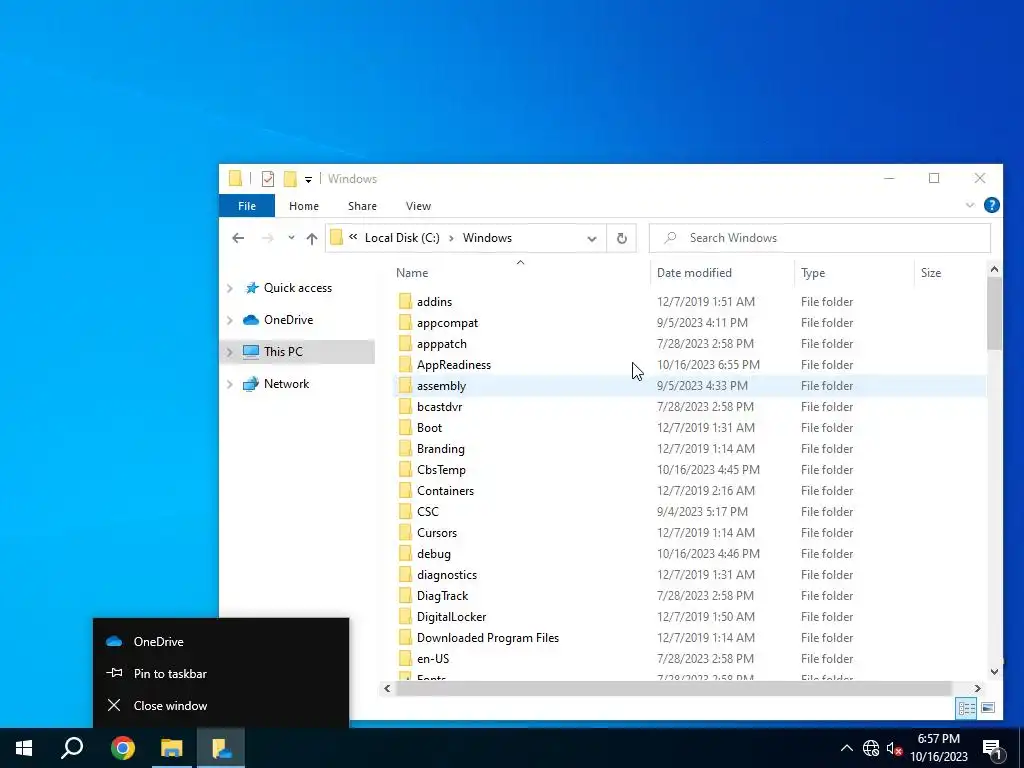Select the apppatch folder icon

[405, 344]
